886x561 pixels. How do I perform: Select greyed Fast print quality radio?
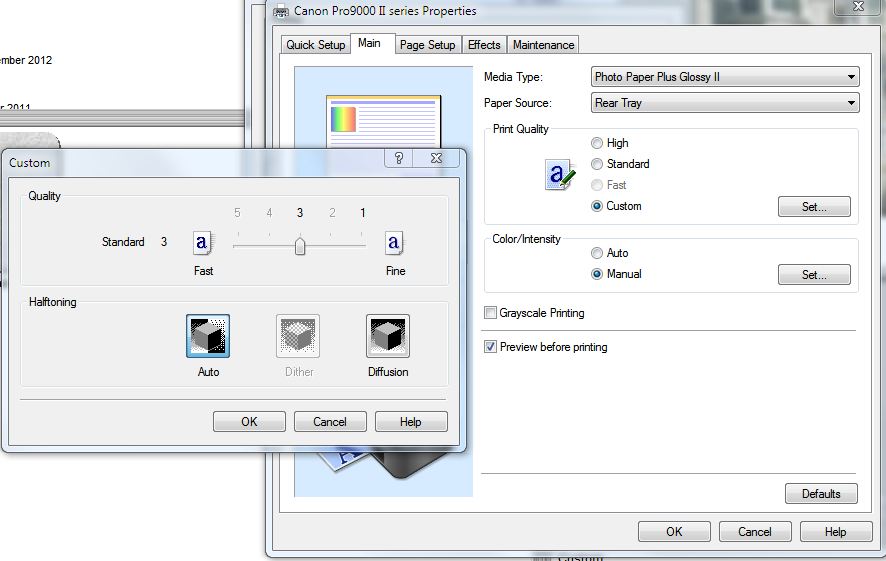point(597,185)
